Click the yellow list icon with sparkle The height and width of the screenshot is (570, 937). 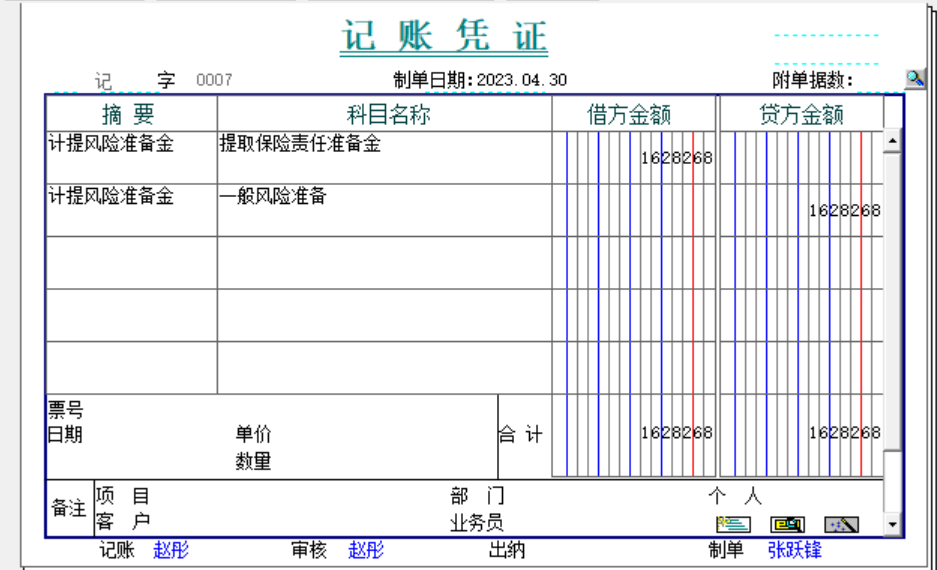[733, 524]
